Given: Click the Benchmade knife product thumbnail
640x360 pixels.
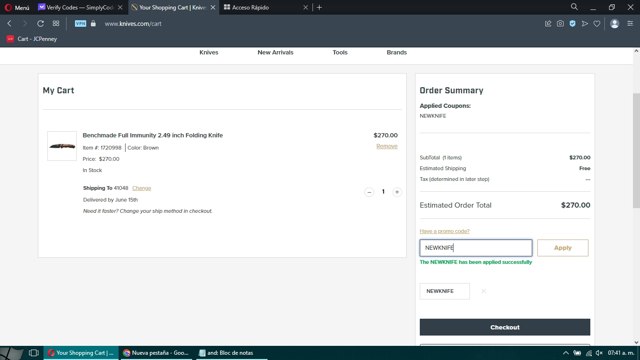Looking at the screenshot, I should (x=62, y=146).
